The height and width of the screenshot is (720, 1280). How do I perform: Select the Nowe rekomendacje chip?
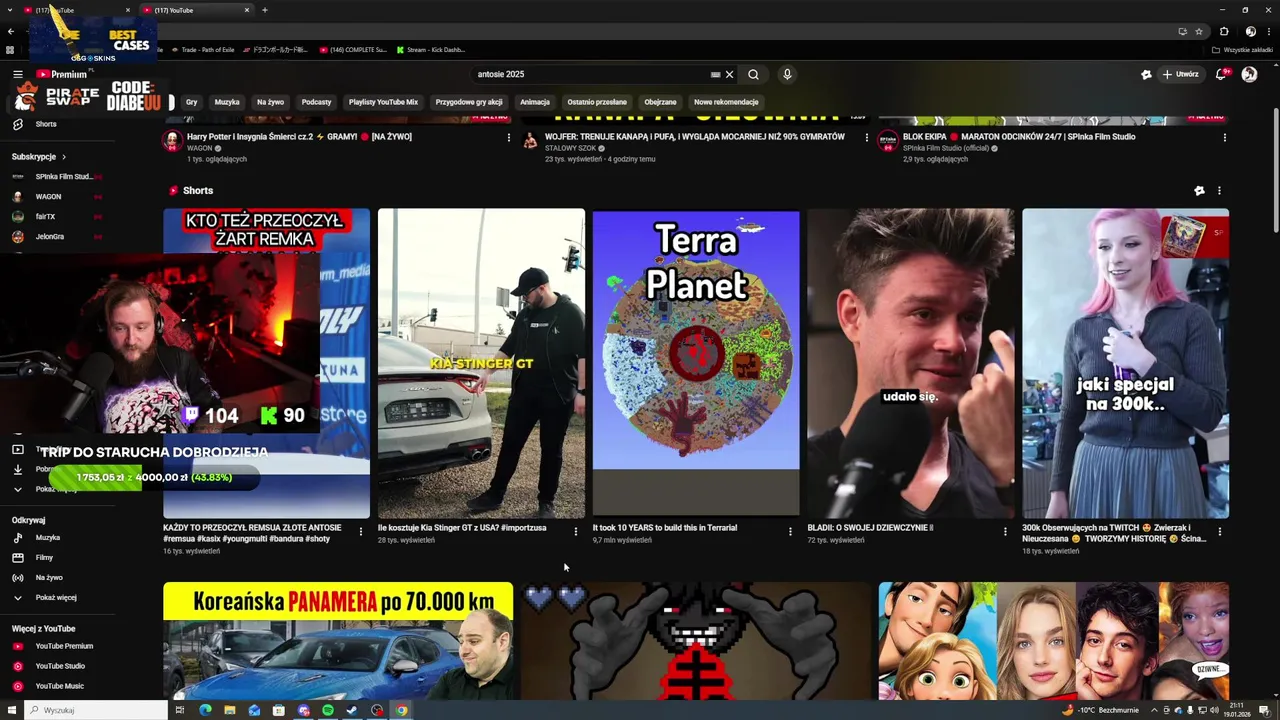(x=726, y=102)
